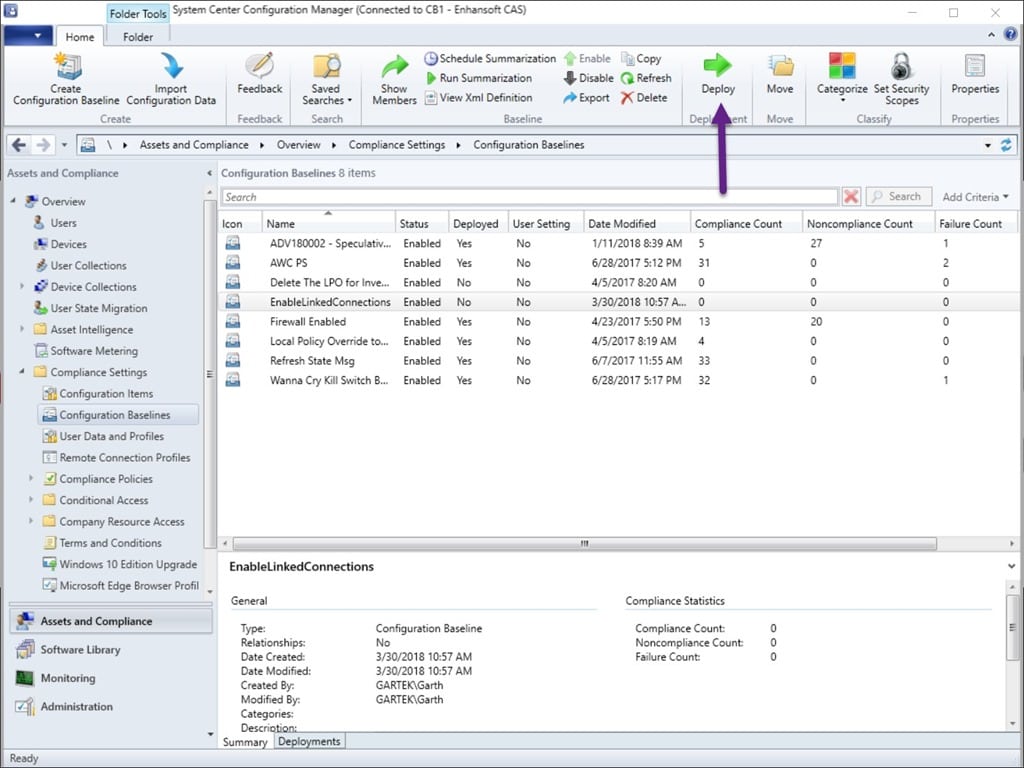Click the ribbon help question icon
Screen dimensions: 1024x768
pyautogui.click(x=1010, y=34)
